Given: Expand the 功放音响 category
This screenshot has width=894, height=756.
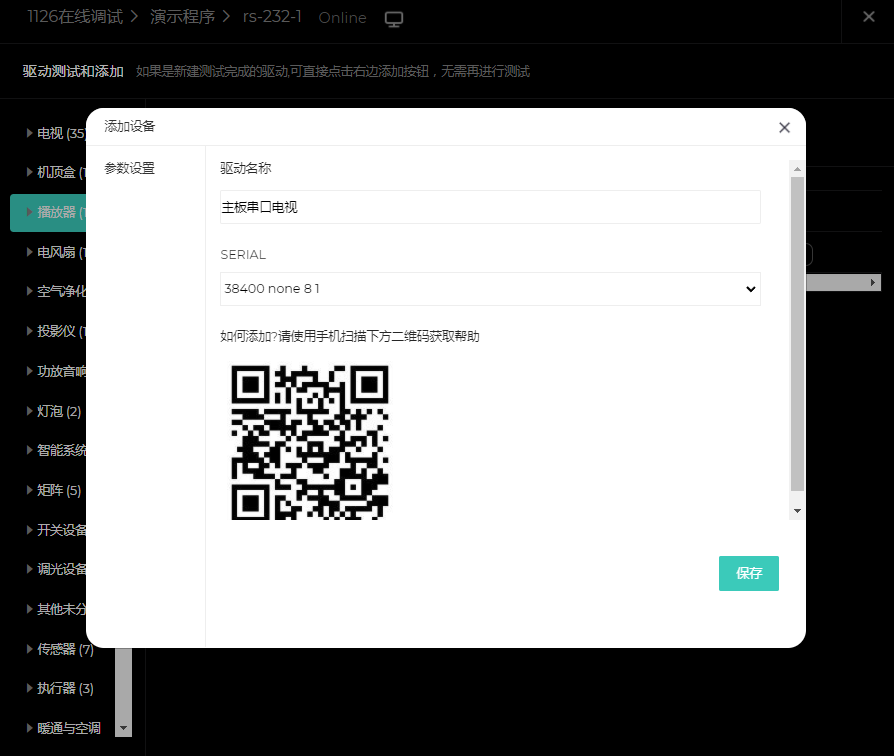Looking at the screenshot, I should [29, 371].
